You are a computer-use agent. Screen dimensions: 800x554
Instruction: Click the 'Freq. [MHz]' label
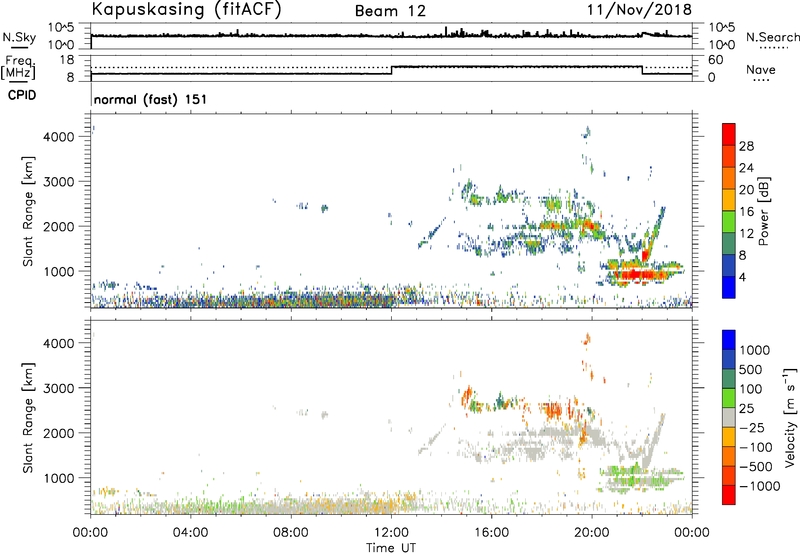tap(18, 67)
